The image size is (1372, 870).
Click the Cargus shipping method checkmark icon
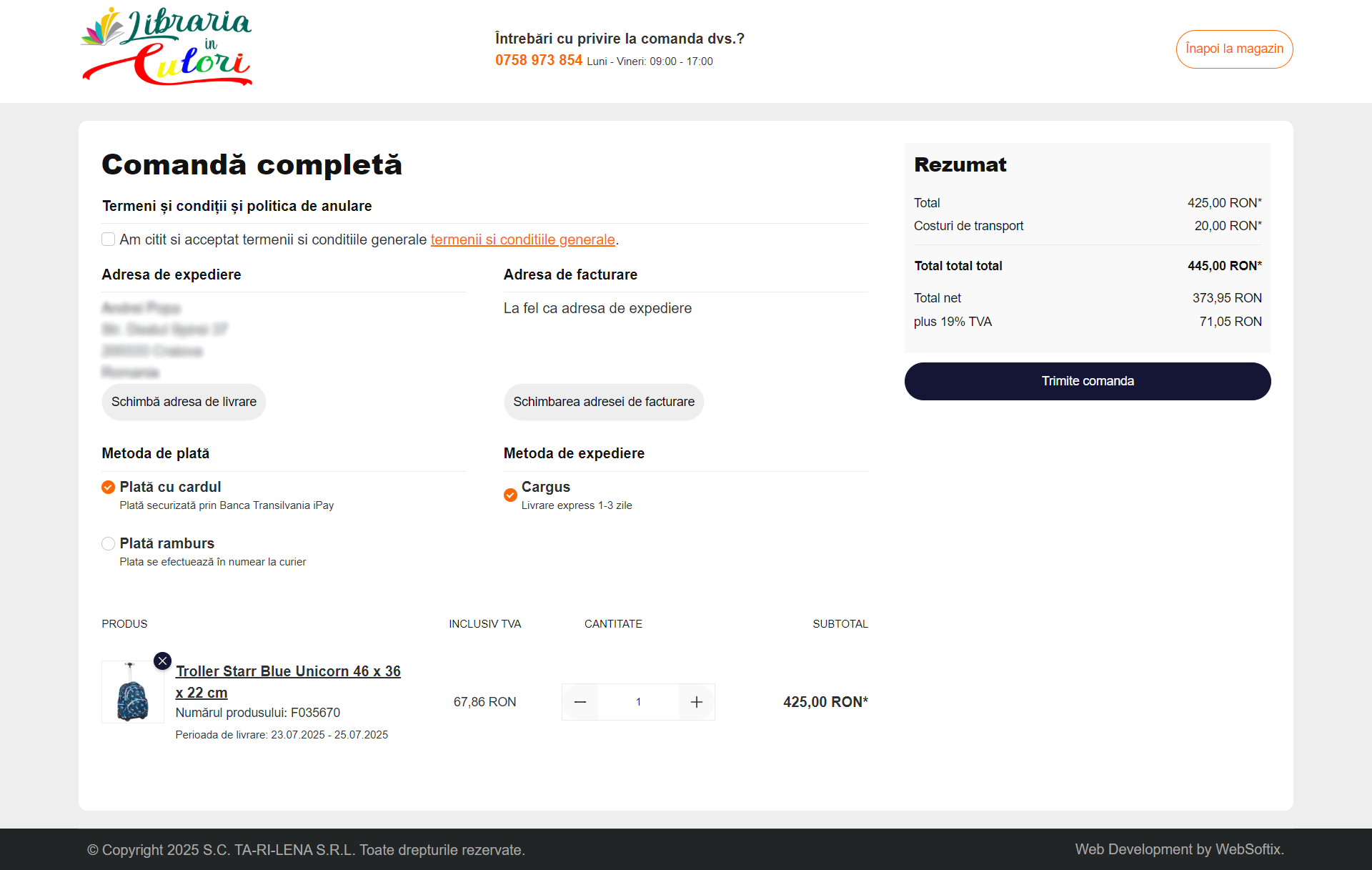[x=509, y=495]
